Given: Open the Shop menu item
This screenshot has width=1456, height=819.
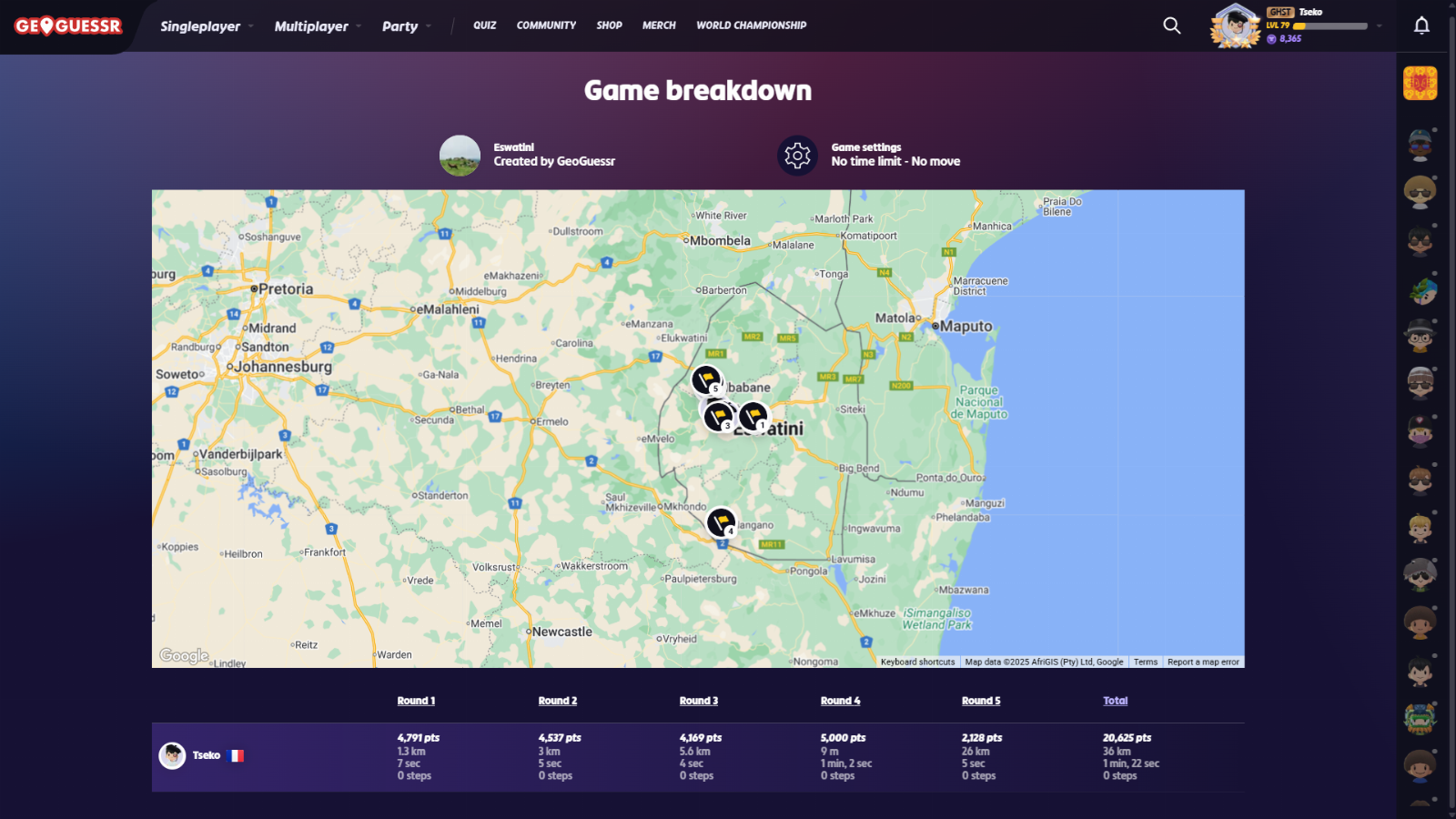Looking at the screenshot, I should [609, 25].
